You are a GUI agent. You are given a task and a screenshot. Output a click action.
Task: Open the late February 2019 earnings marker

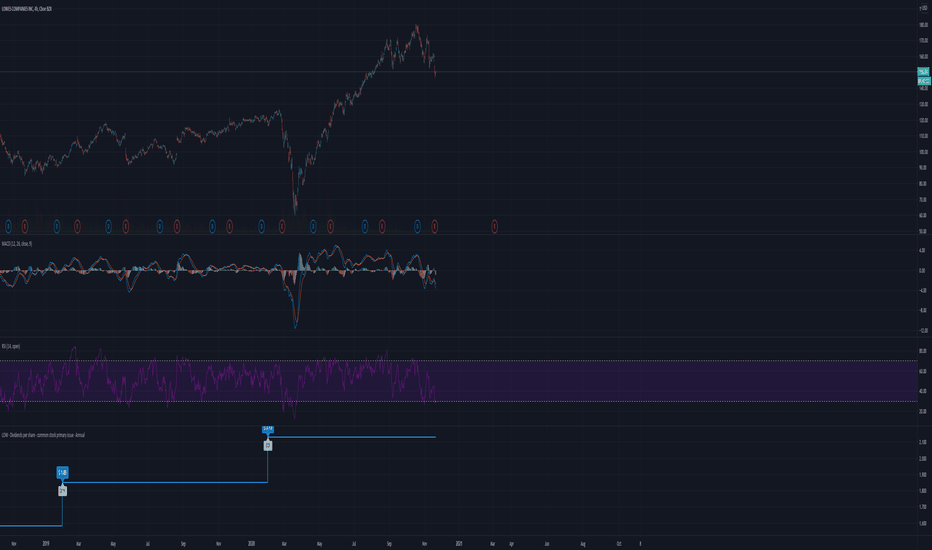77,226
